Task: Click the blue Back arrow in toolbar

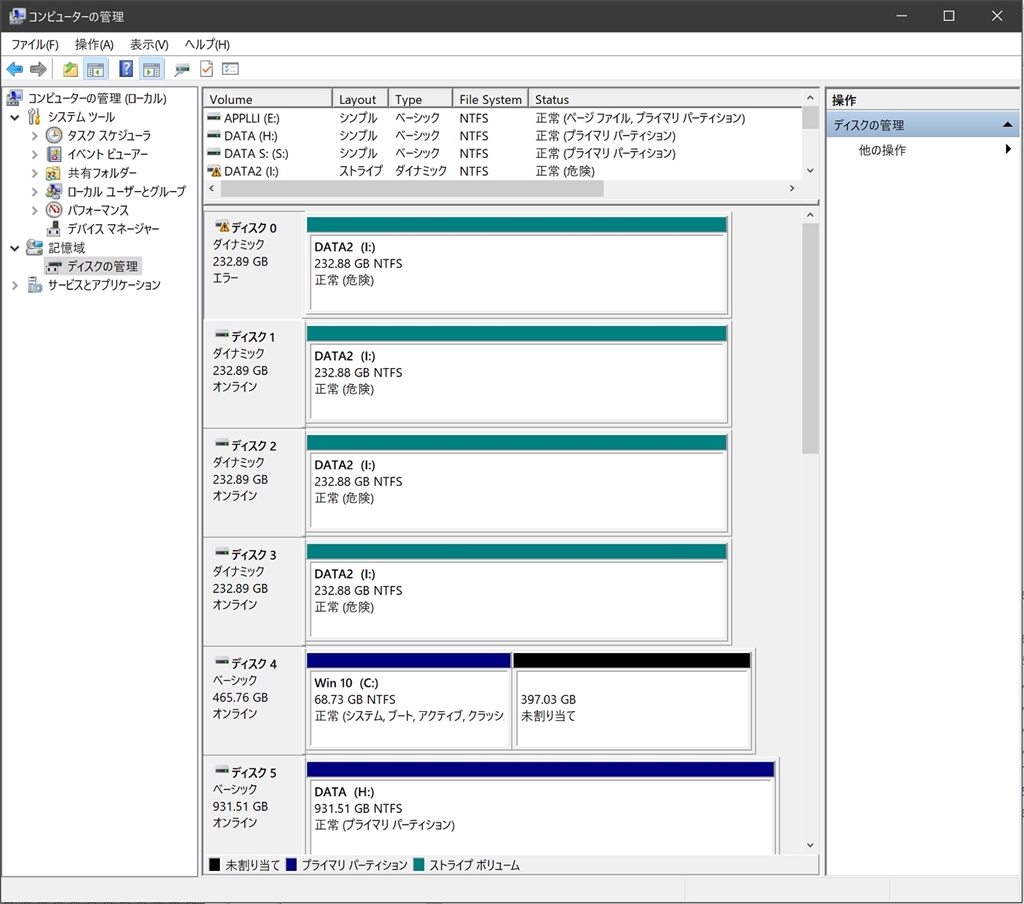Action: point(14,69)
